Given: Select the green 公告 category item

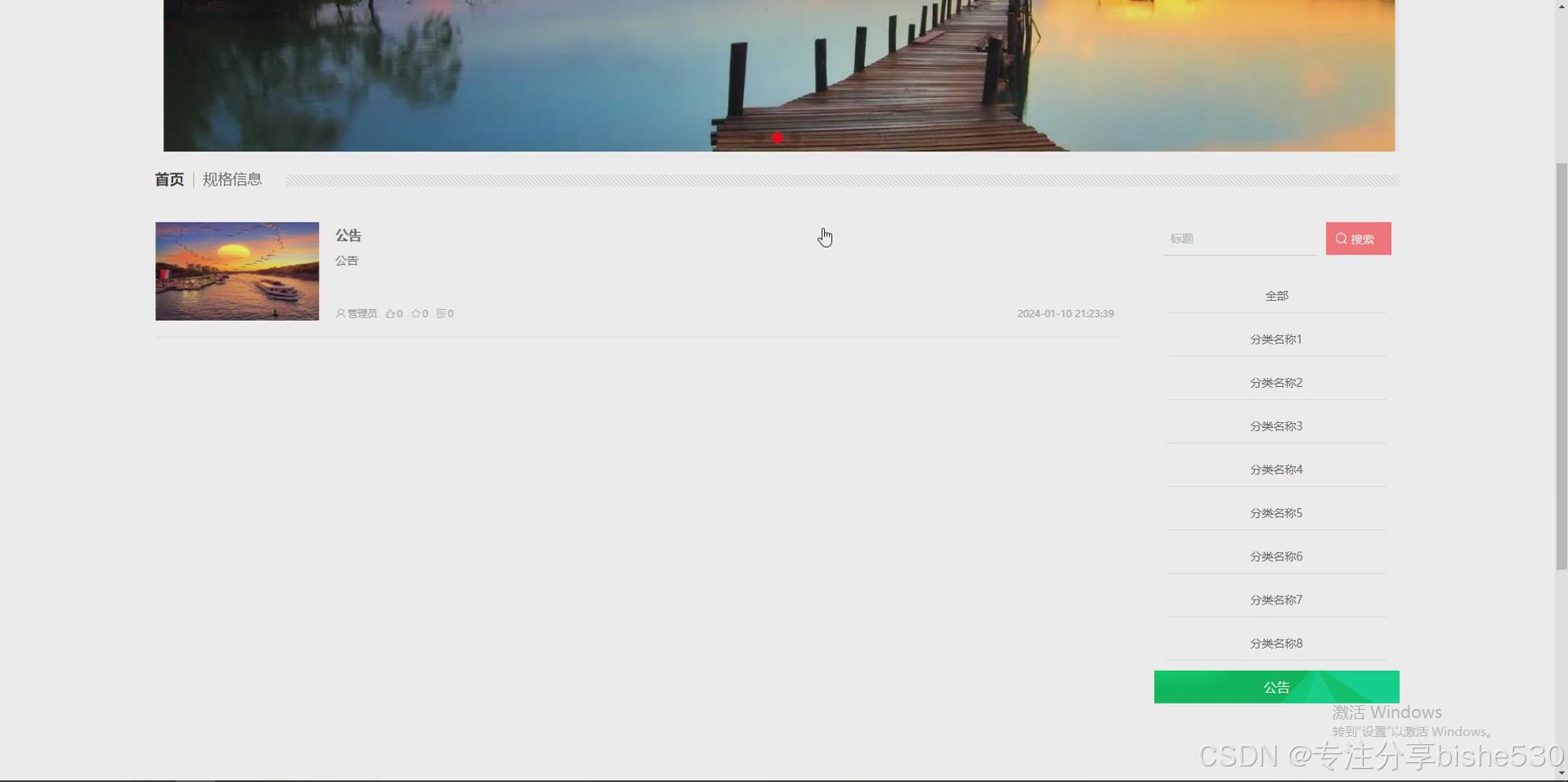Looking at the screenshot, I should 1276,687.
